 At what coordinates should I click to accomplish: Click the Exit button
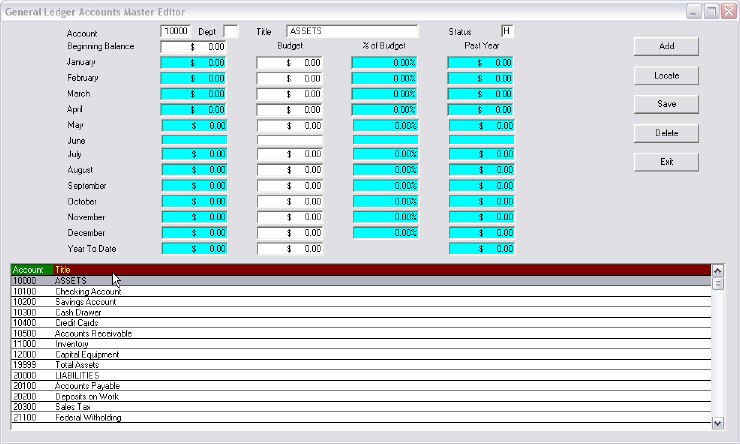point(665,162)
